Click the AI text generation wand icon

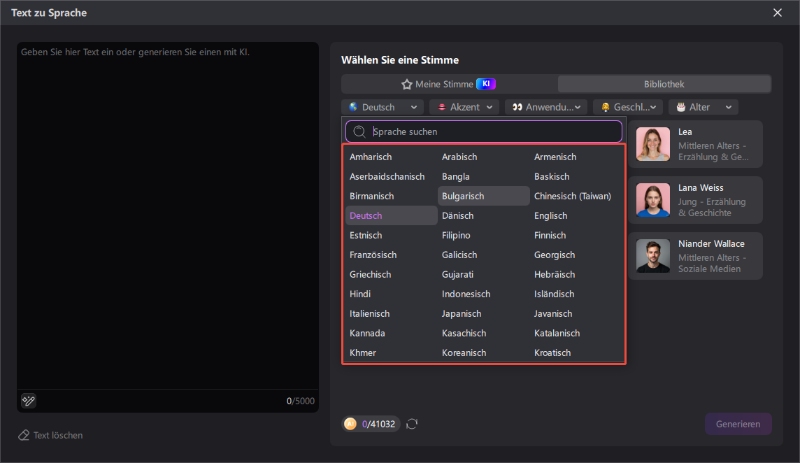pos(29,401)
